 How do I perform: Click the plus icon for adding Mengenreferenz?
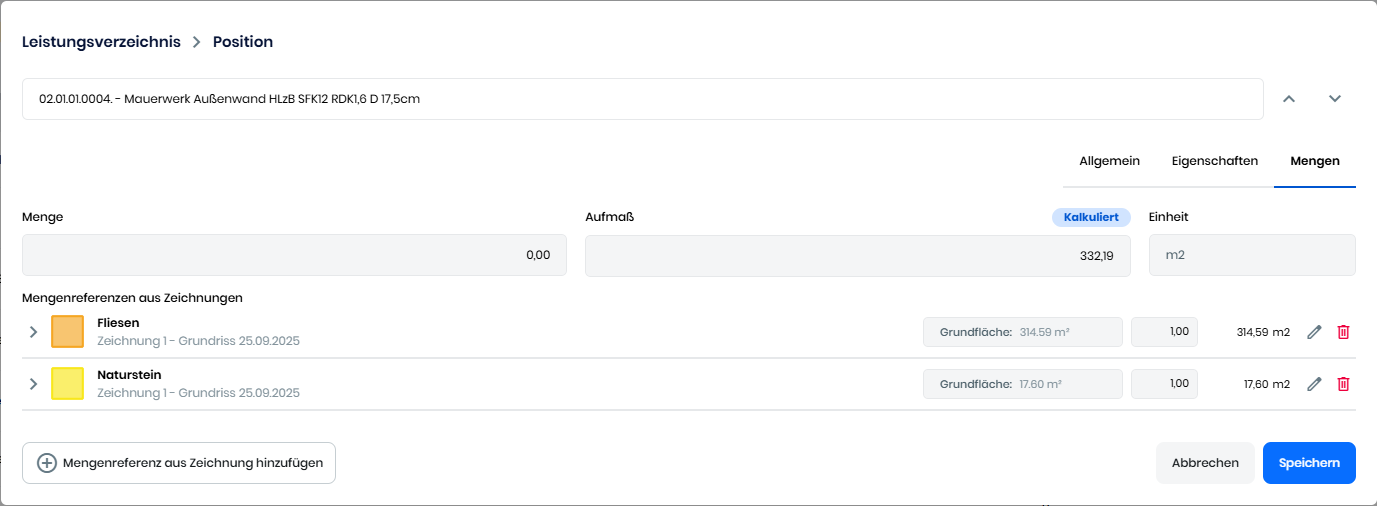47,463
